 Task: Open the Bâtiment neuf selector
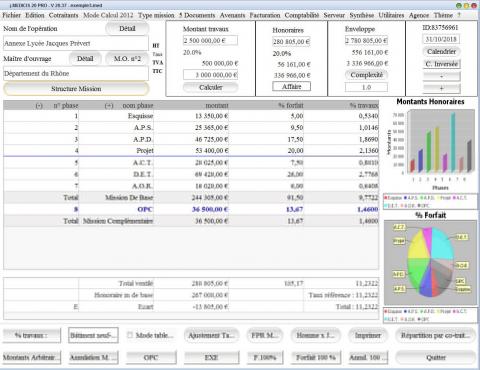coord(93,335)
